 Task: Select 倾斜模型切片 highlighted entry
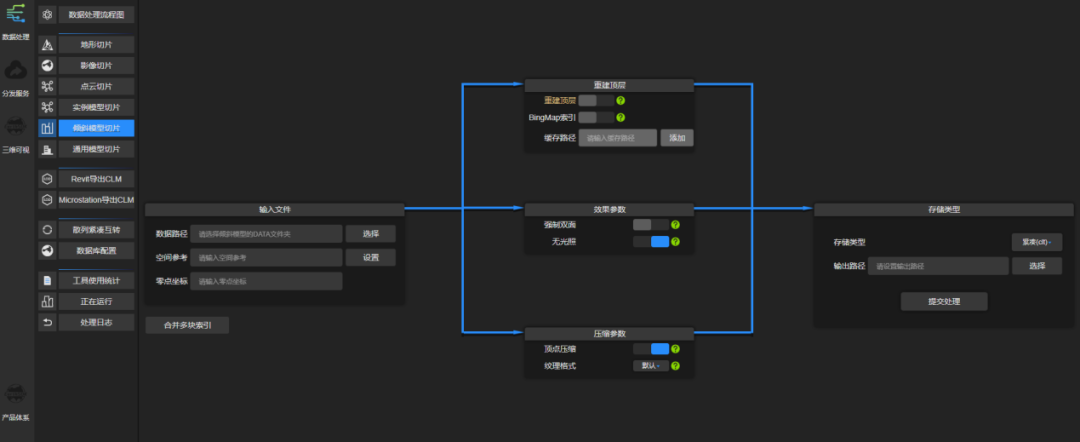(96, 128)
